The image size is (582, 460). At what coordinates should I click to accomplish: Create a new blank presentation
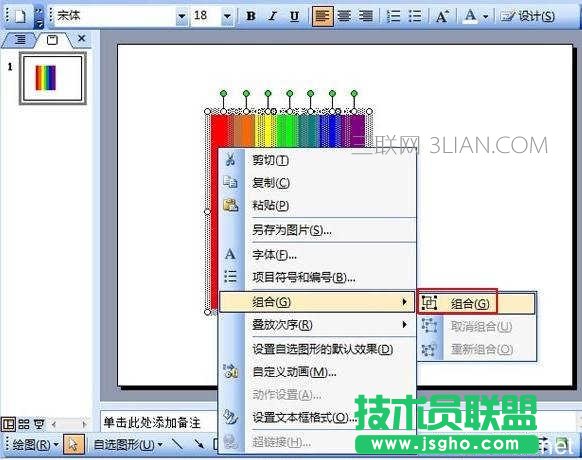19,16
